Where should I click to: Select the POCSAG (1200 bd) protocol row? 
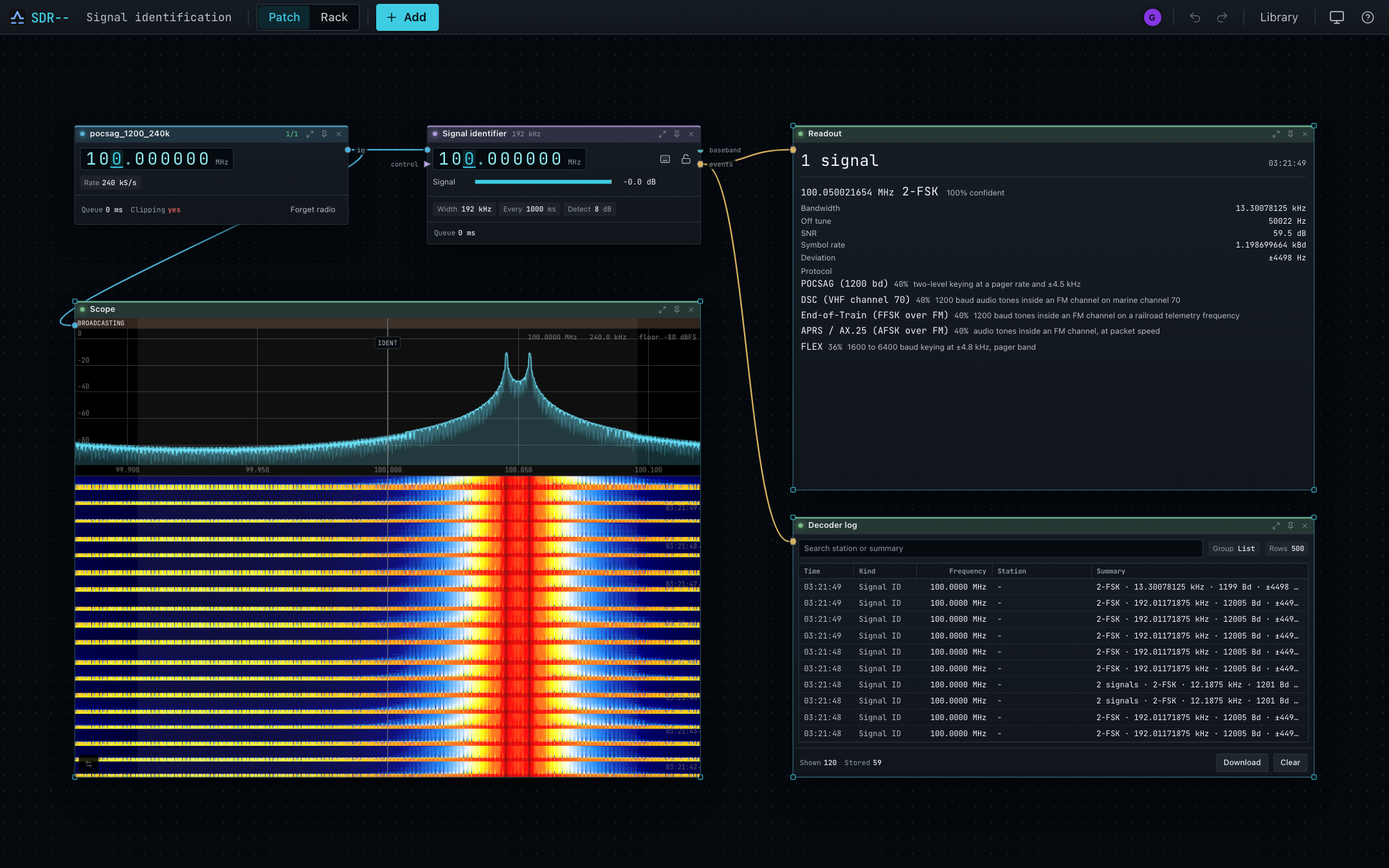tap(1053, 284)
